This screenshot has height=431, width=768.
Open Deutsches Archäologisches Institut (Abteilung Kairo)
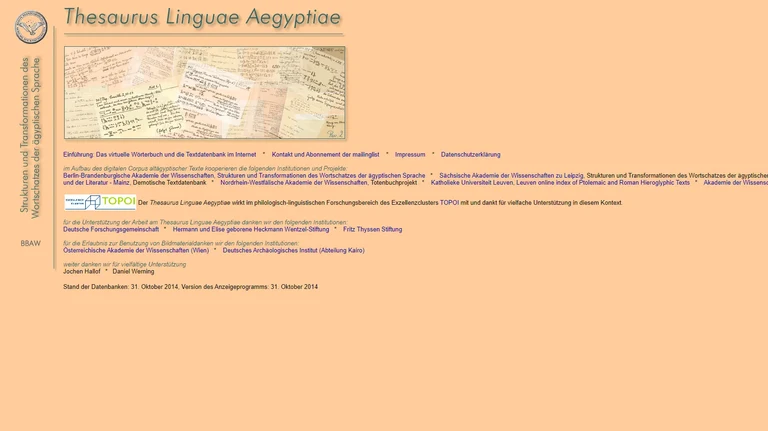tap(293, 251)
